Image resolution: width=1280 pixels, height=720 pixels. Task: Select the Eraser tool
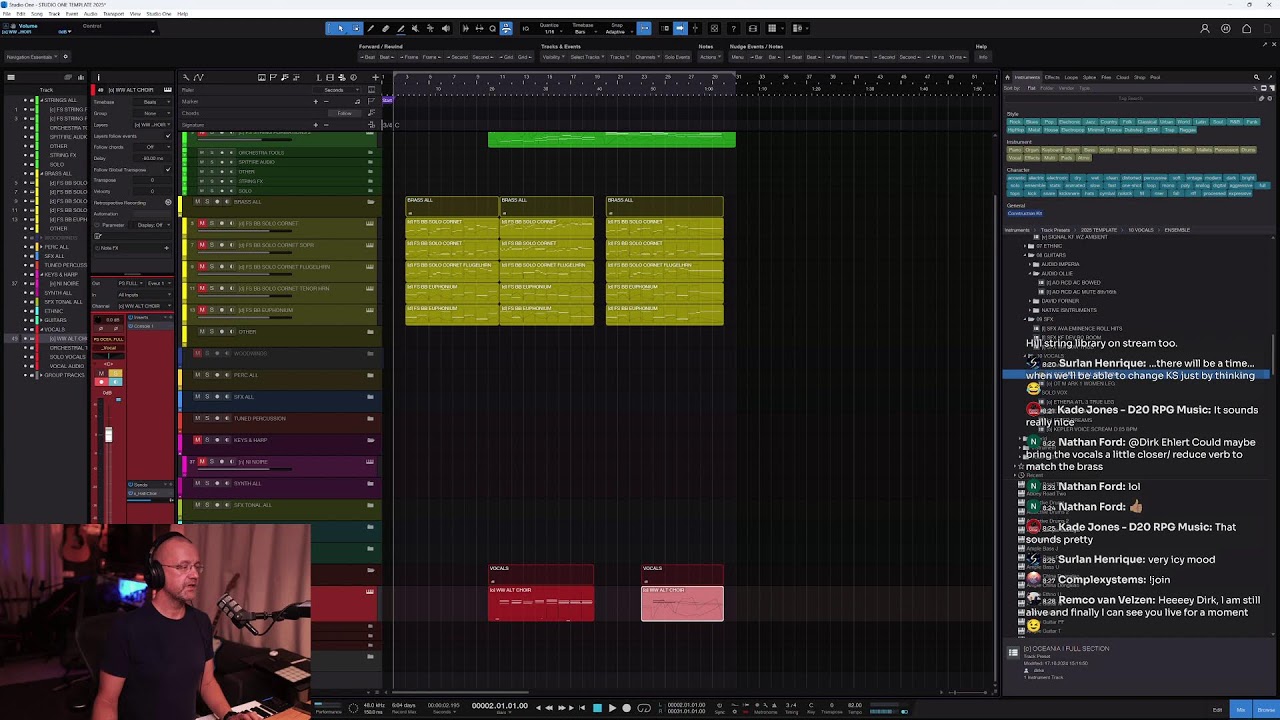coord(386,28)
